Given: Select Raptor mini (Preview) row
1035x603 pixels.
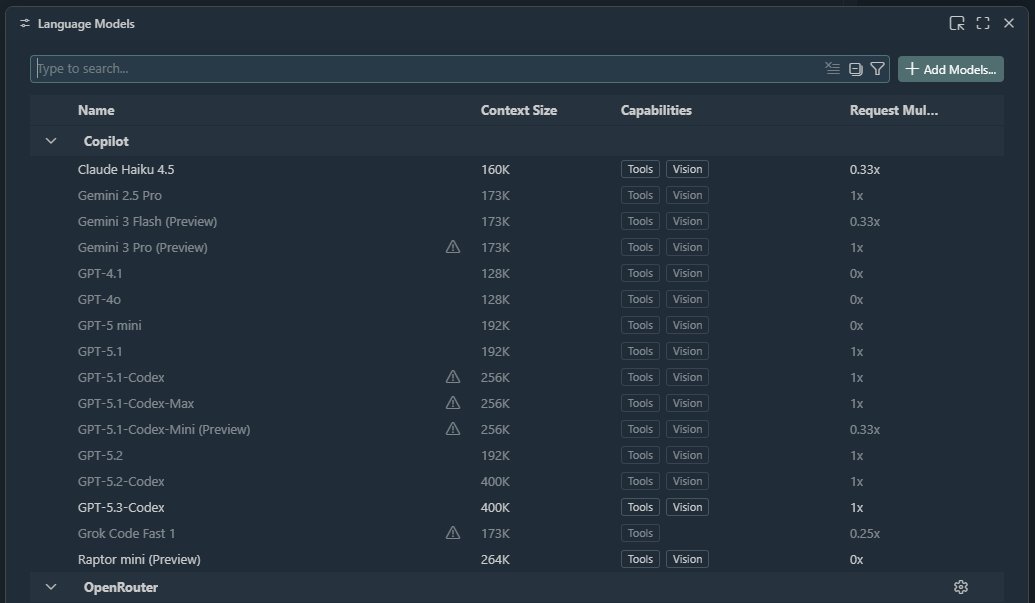Looking at the screenshot, I should (517, 559).
